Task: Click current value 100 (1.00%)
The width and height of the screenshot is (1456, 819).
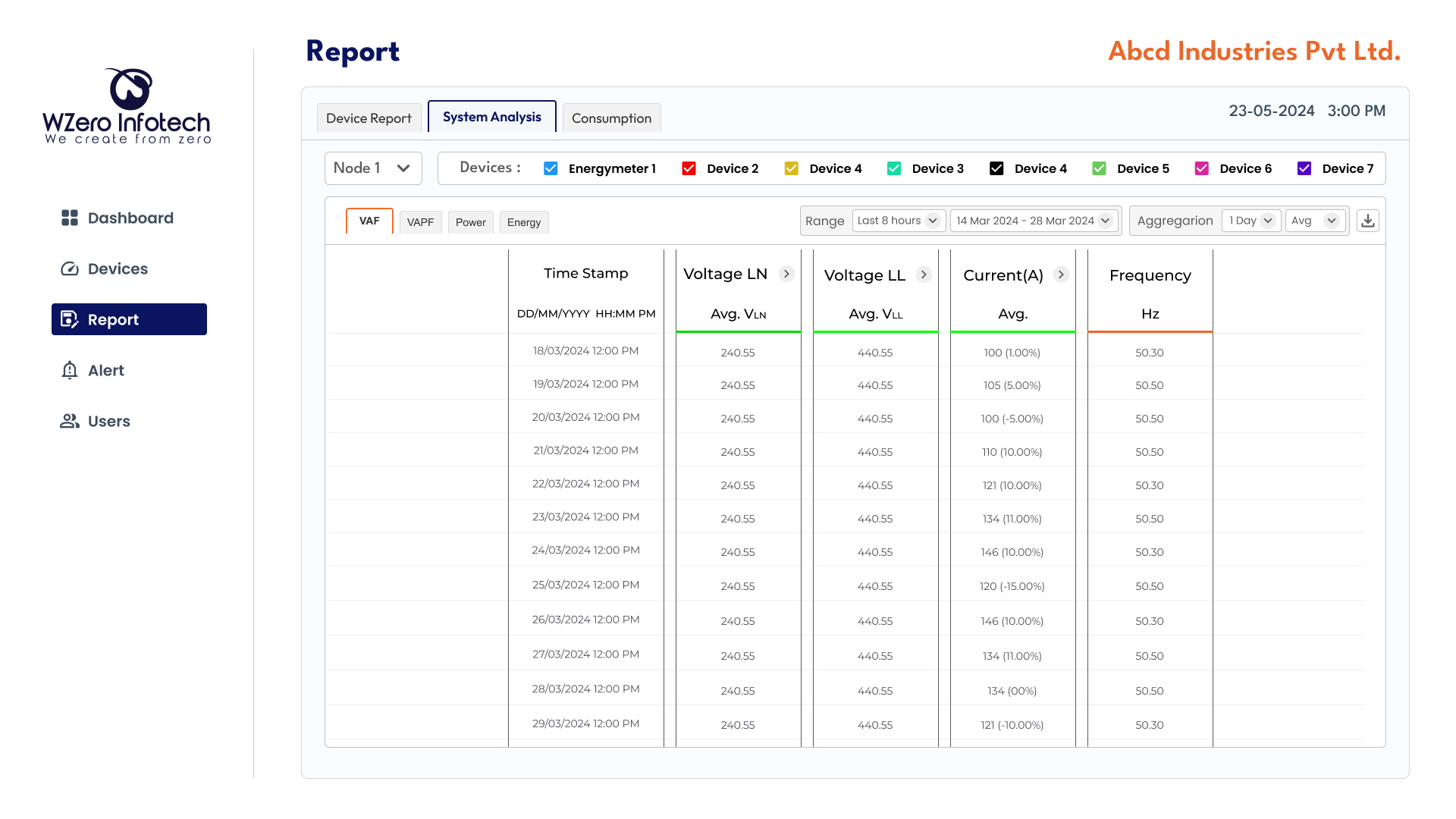Action: click(1012, 353)
